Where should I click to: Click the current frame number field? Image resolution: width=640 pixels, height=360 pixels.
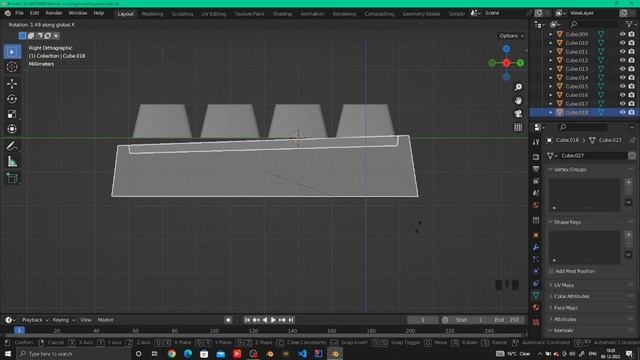click(x=422, y=320)
